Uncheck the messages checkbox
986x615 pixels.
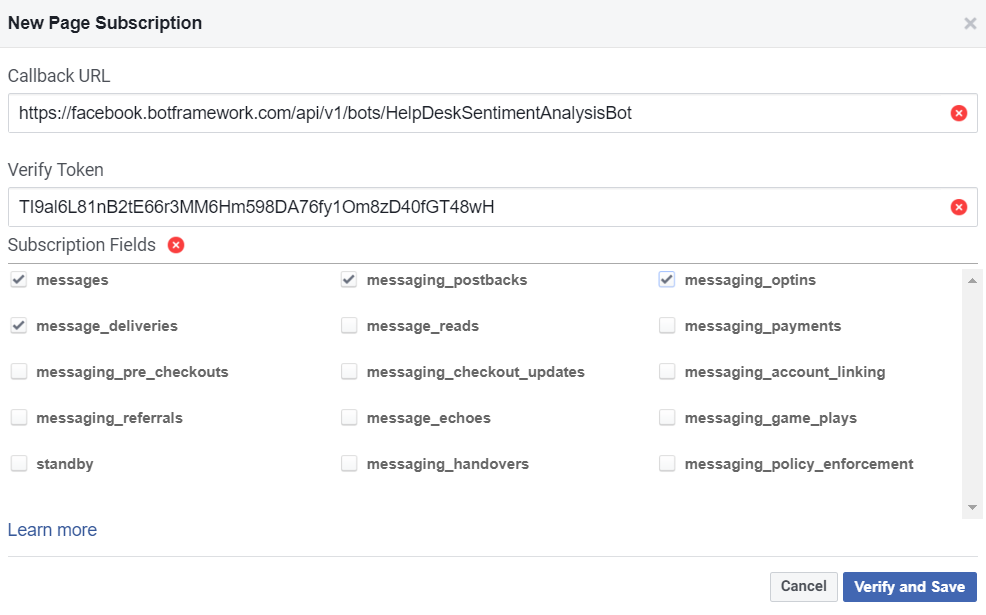pyautogui.click(x=19, y=280)
